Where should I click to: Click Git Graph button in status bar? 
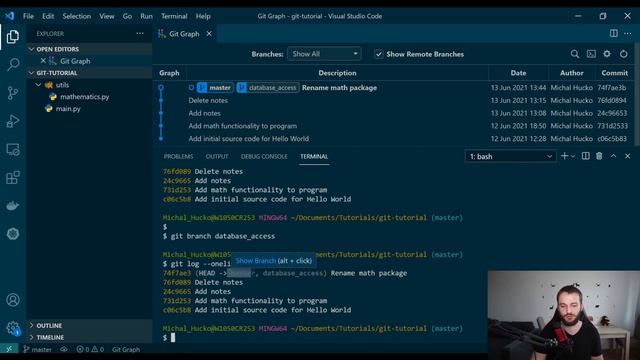click(126, 349)
